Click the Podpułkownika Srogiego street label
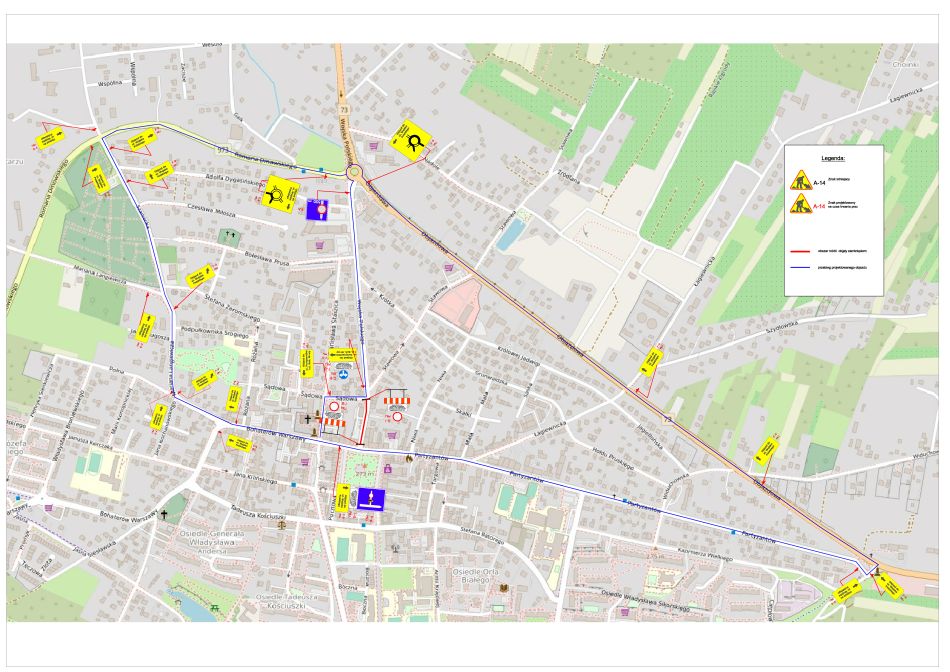 click(215, 332)
